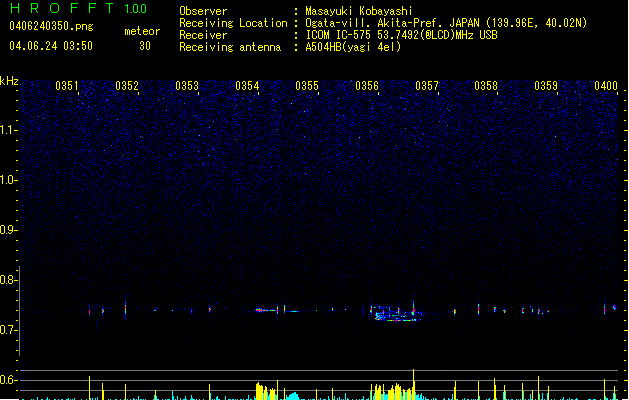Image resolution: width=629 pixels, height=400 pixels.
Task: Click the date stamp 04.06.24 03:50
Action: click(x=51, y=46)
